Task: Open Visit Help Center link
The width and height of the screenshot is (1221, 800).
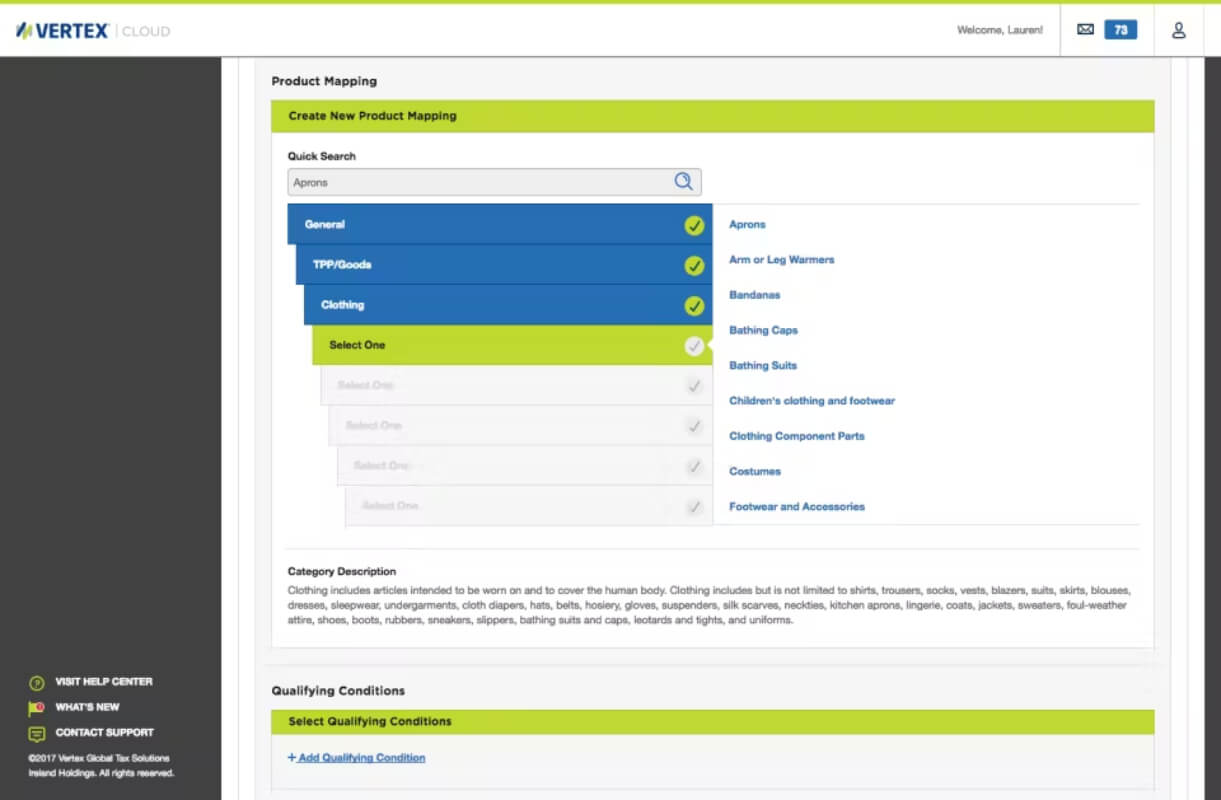Action: (x=104, y=682)
